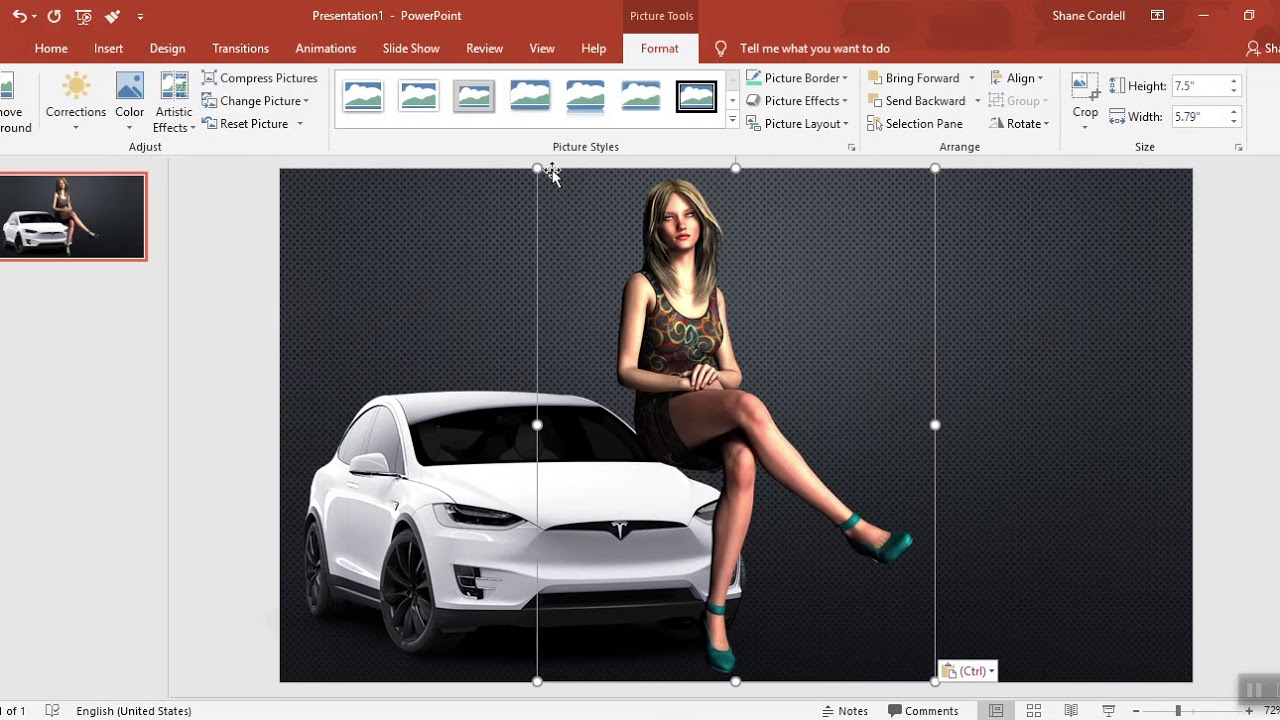Open the Reset Picture dropdown arrow
1280x720 pixels.
click(299, 124)
